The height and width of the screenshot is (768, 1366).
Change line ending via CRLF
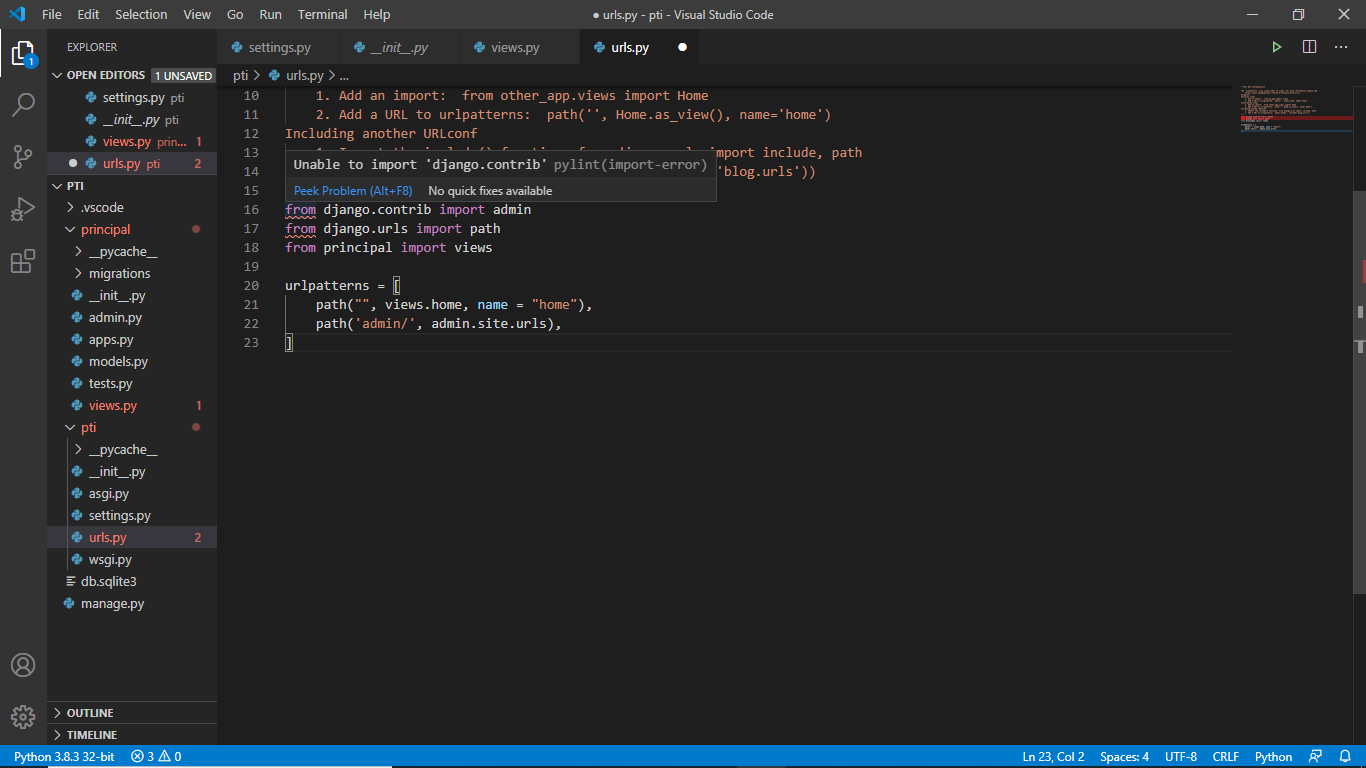[1226, 757]
